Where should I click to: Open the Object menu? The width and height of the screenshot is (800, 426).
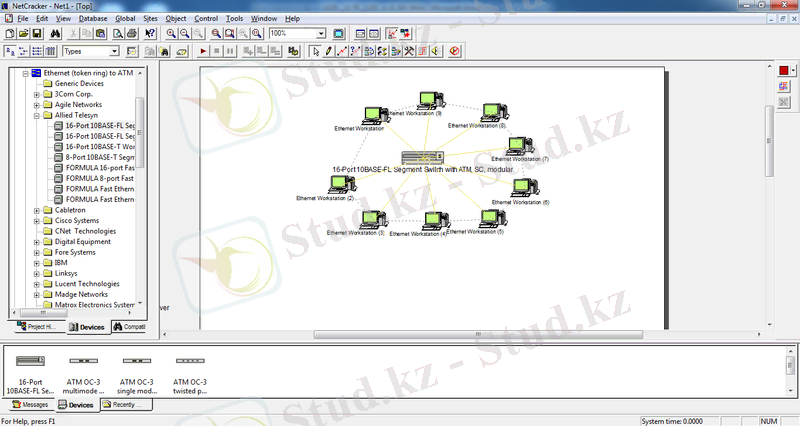click(176, 18)
